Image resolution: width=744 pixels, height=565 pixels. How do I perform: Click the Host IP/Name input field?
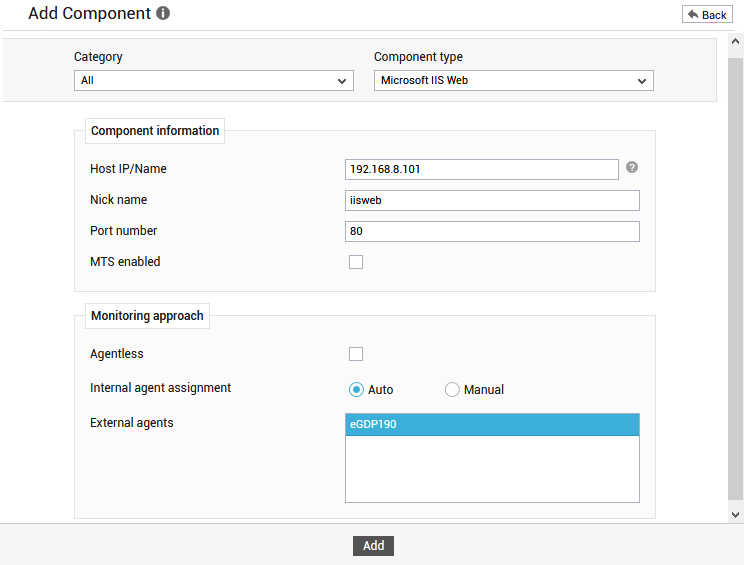482,169
